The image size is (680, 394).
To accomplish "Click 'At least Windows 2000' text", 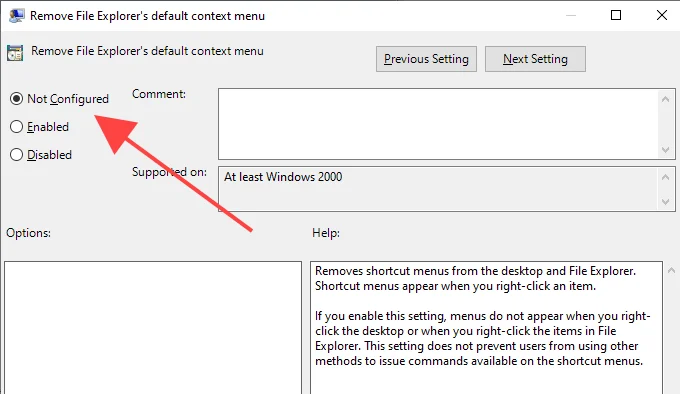I will 283,177.
